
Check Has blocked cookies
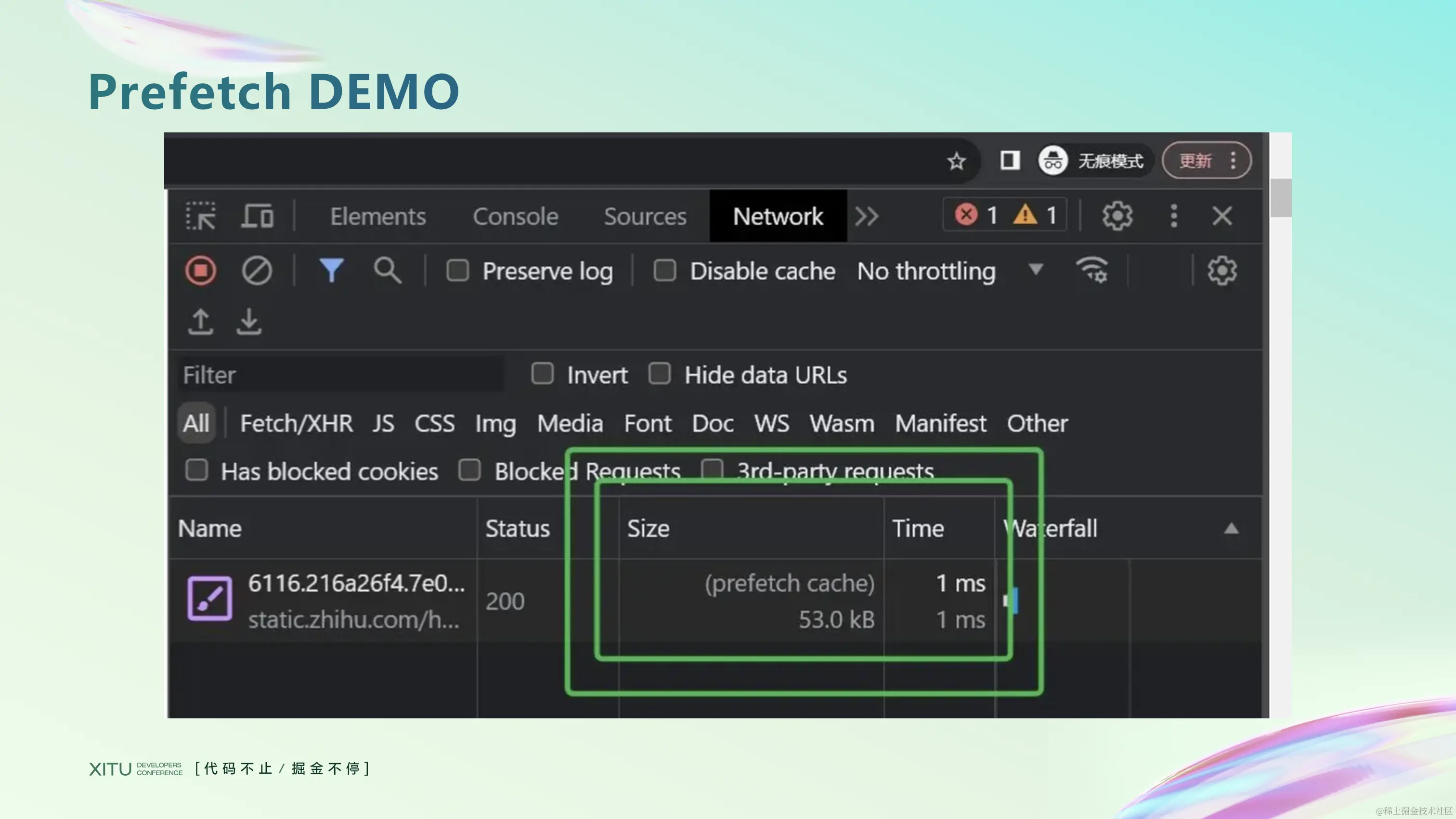point(197,470)
